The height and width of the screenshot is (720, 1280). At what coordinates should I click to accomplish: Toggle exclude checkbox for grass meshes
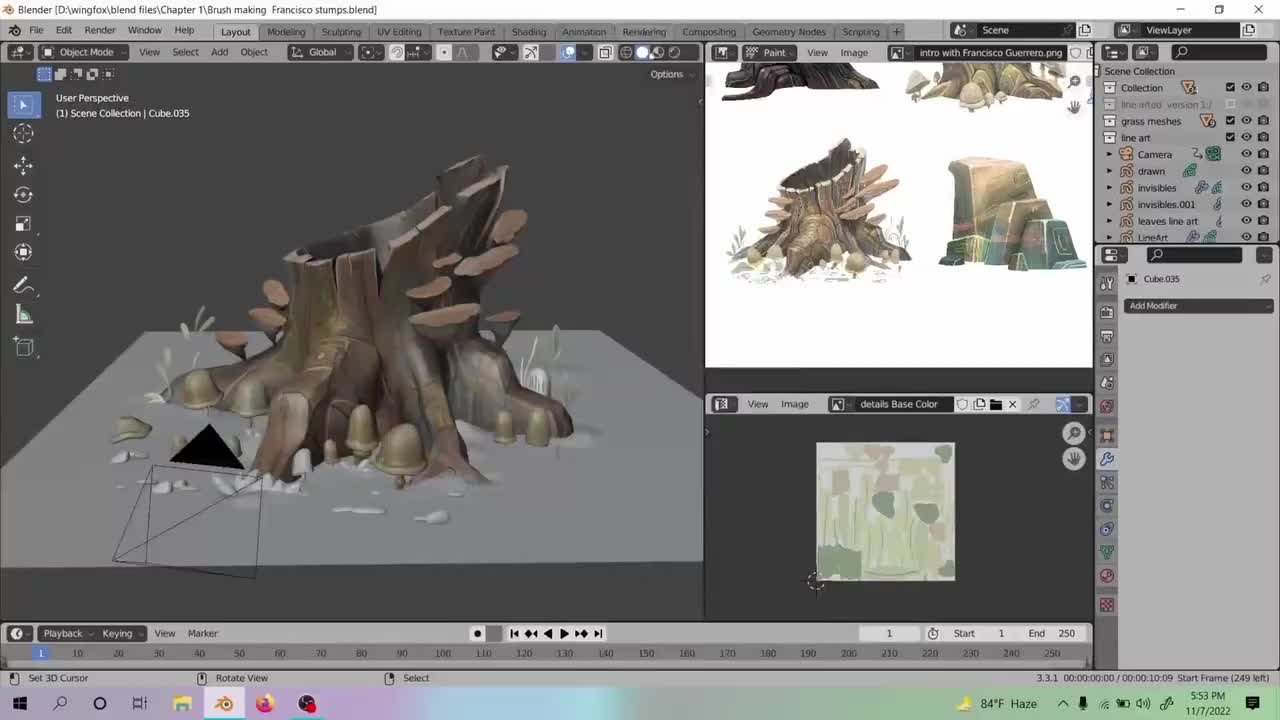coord(1230,121)
